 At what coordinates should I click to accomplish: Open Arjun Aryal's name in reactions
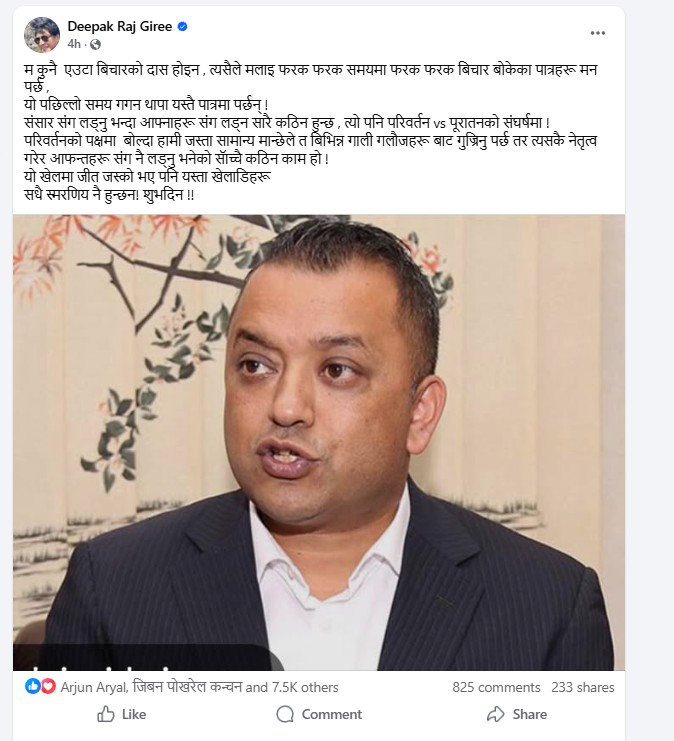pyautogui.click(x=94, y=687)
